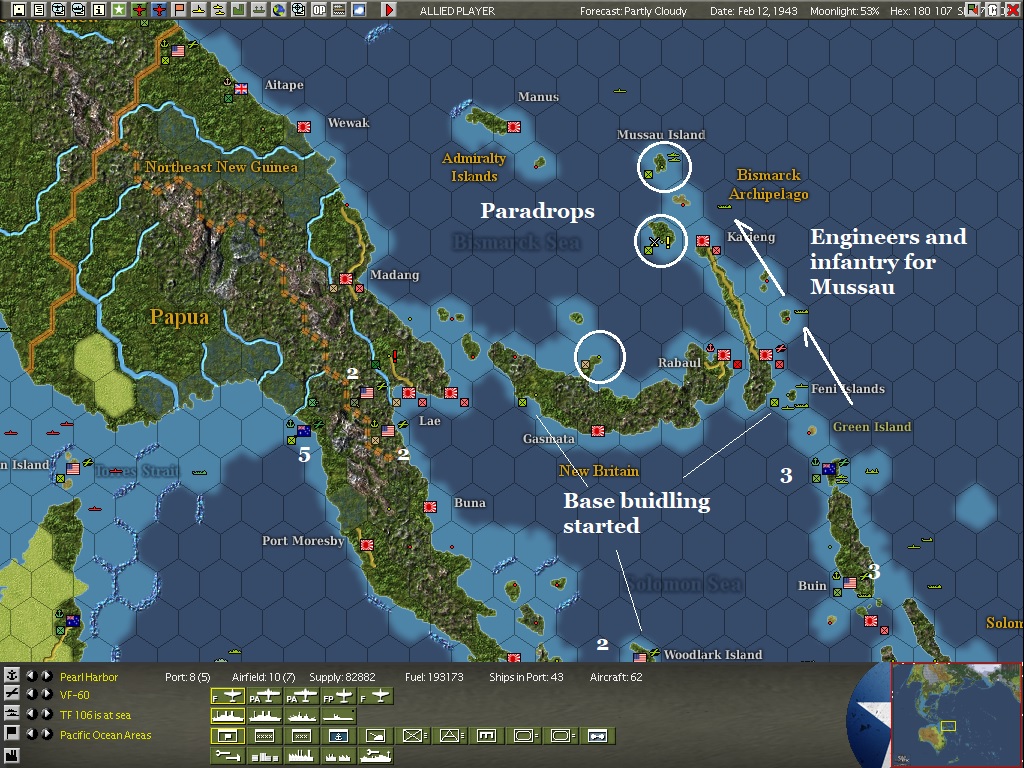Select the blue anchor naval HQ unit button
The image size is (1024, 768).
pos(338,736)
